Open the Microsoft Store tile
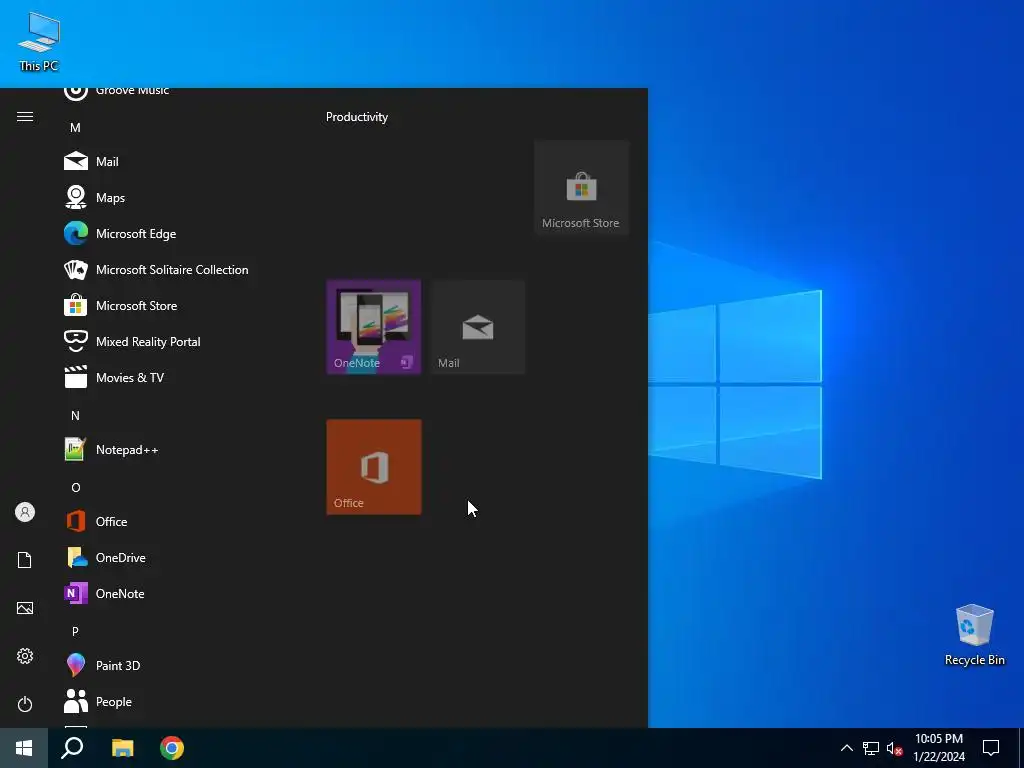This screenshot has width=1024, height=768. [581, 187]
